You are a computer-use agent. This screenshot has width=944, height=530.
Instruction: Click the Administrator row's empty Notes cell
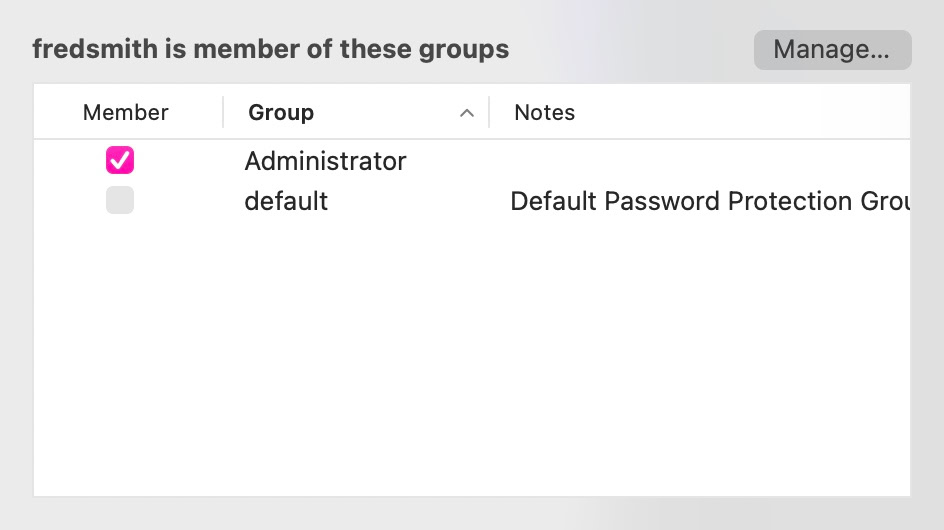tap(700, 161)
